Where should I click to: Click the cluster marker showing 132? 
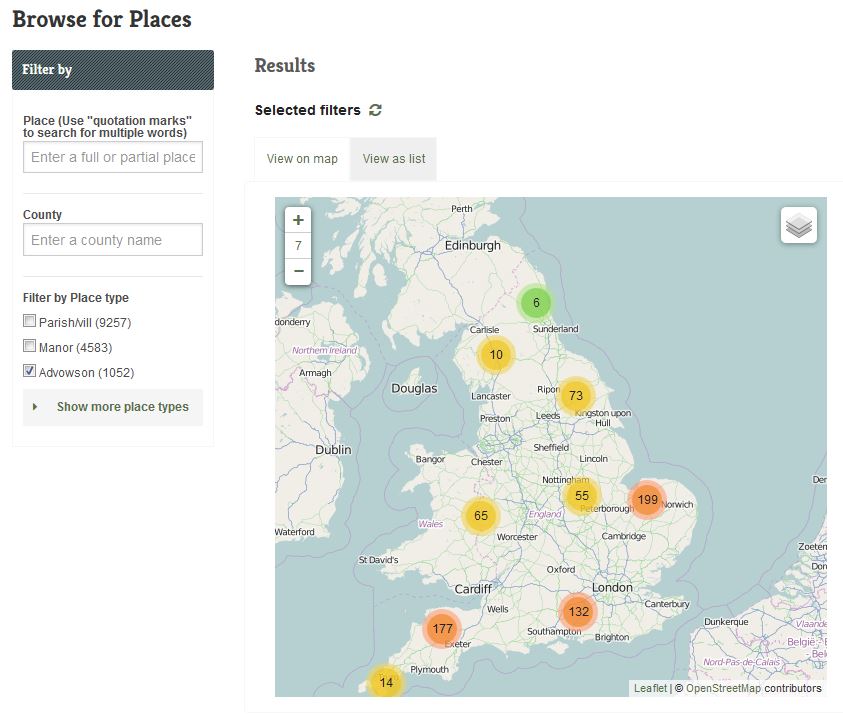(x=578, y=611)
